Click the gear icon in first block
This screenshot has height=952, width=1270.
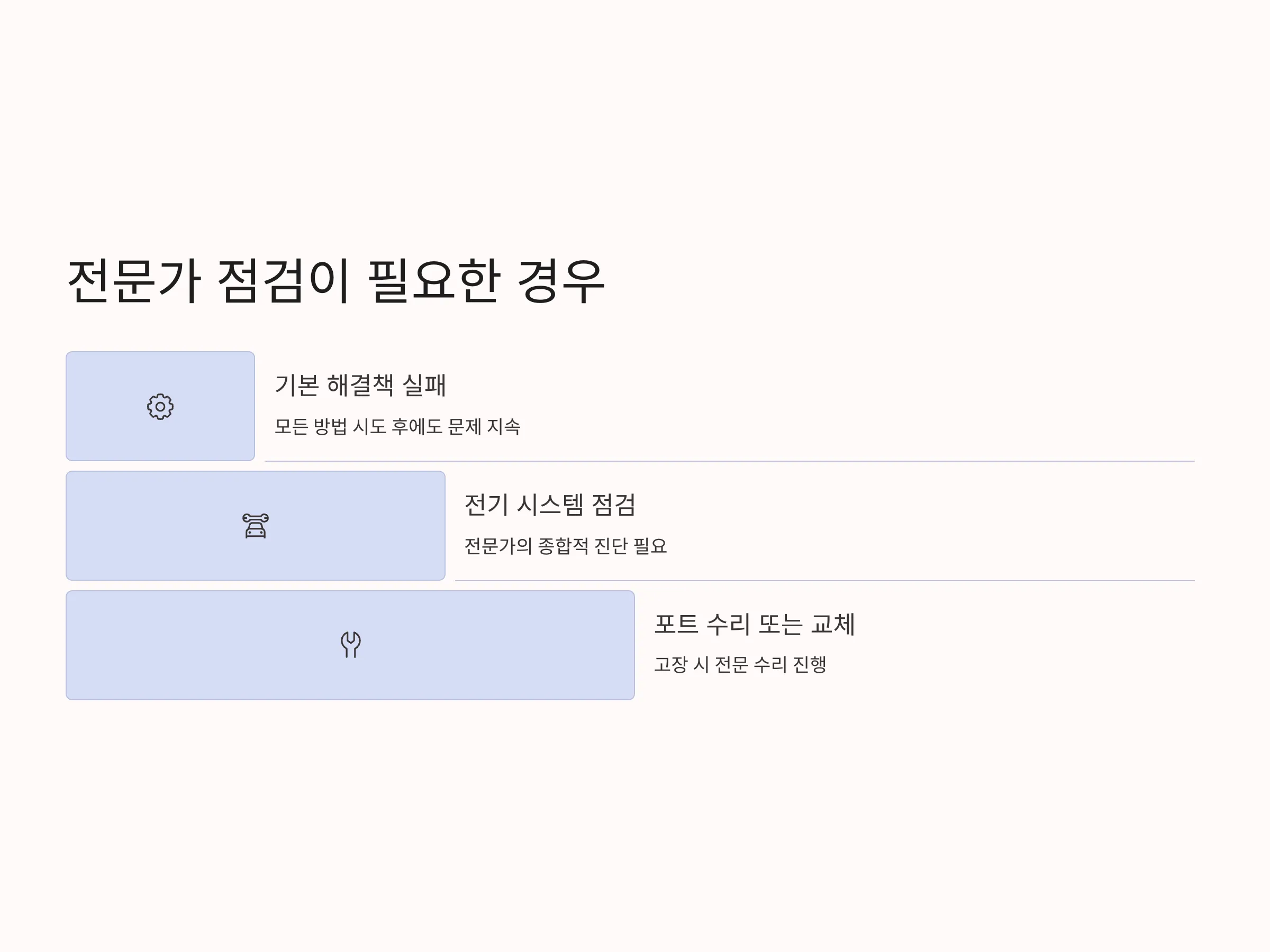click(x=160, y=406)
